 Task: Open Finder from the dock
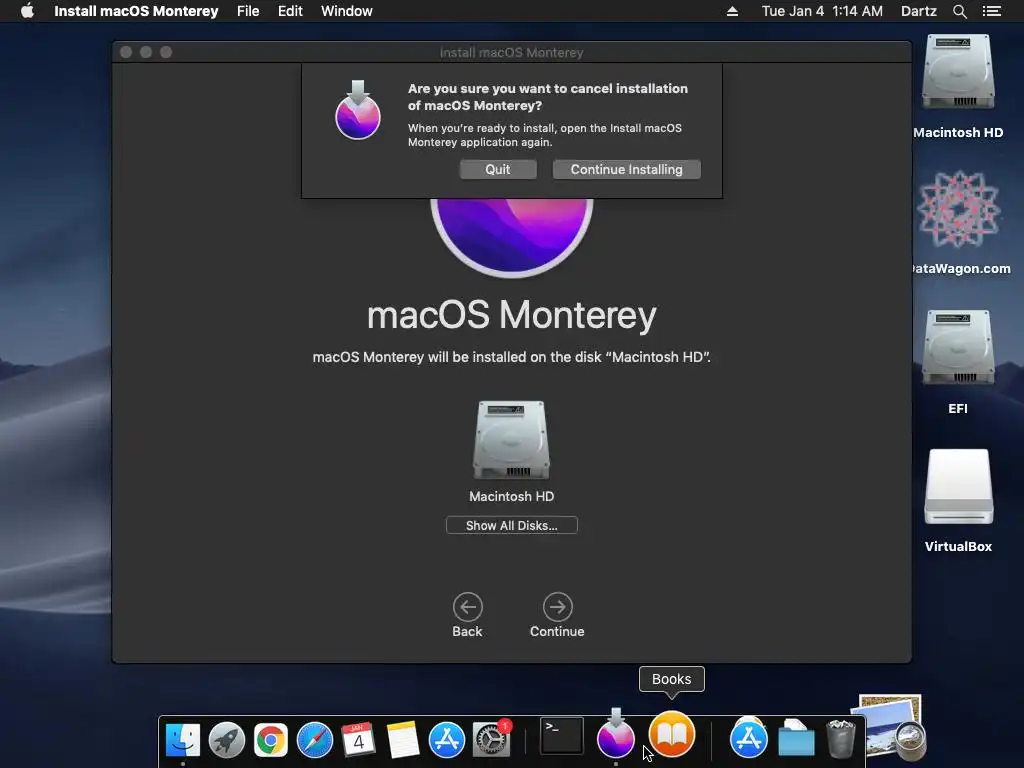183,740
